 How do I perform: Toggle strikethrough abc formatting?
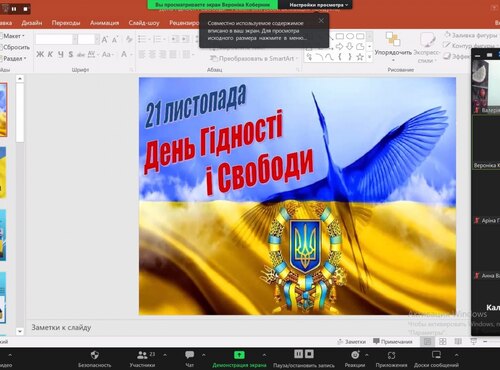pyautogui.click(x=81, y=54)
